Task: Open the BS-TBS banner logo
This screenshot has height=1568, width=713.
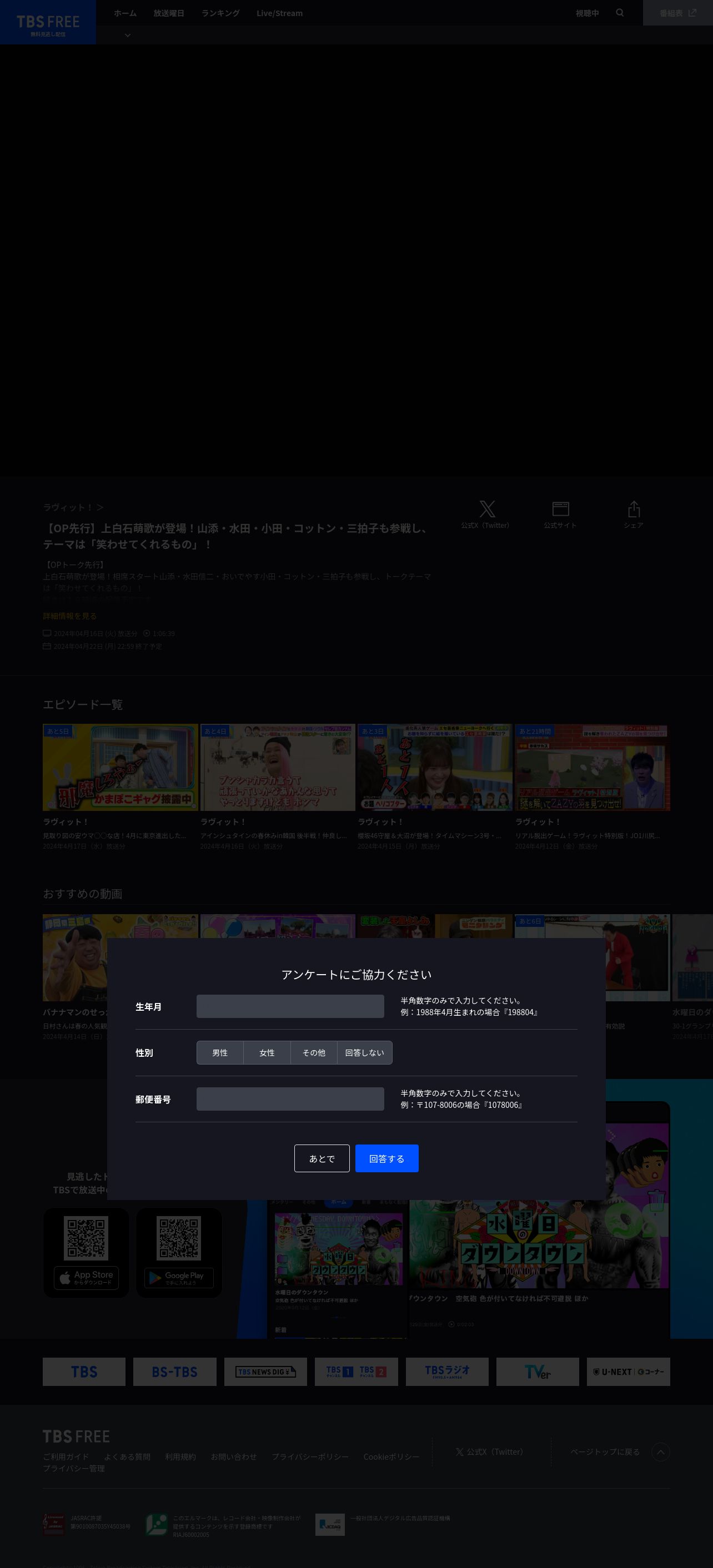Action: [175, 1372]
